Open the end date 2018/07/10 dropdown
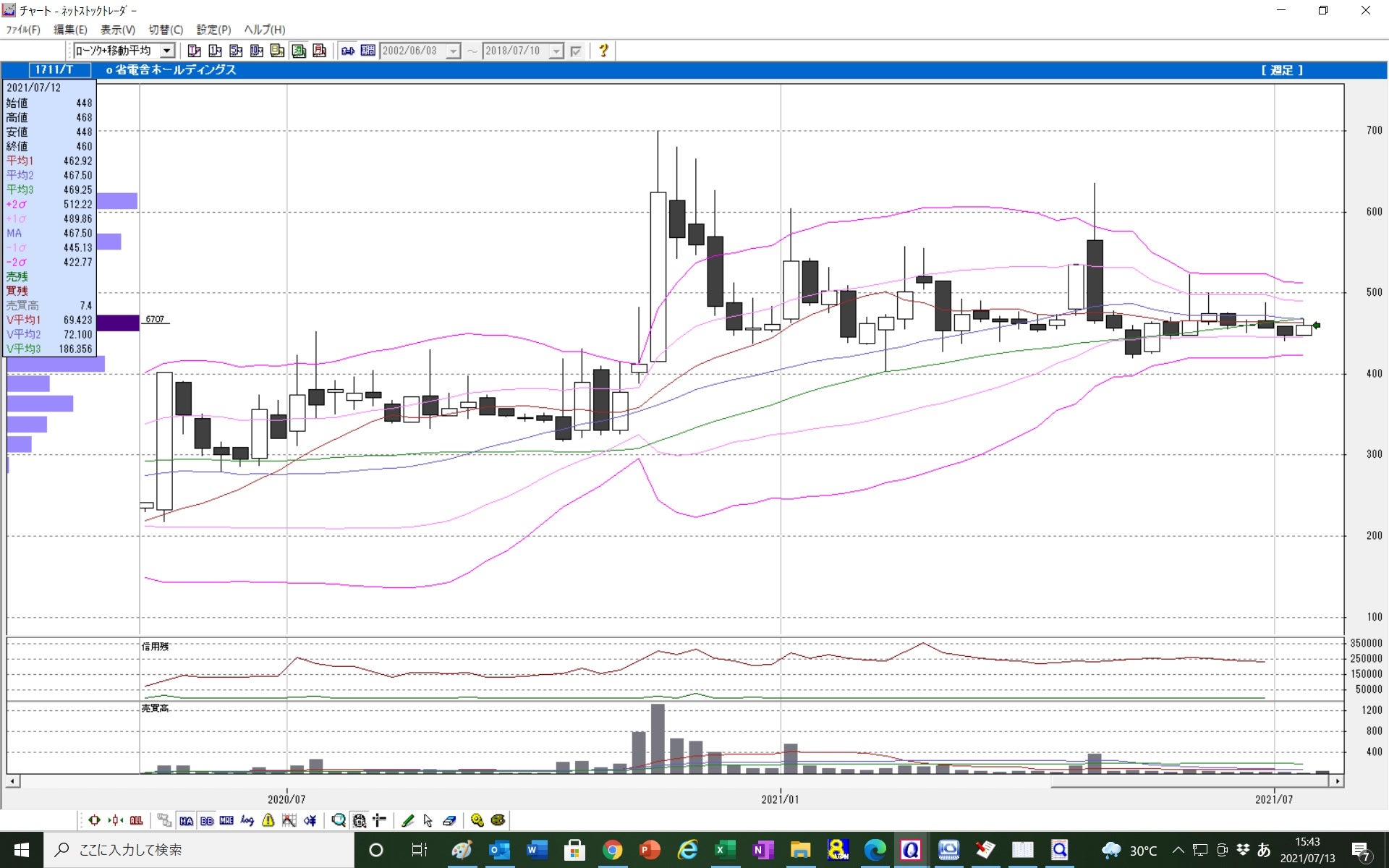The width and height of the screenshot is (1389, 868). [x=556, y=51]
